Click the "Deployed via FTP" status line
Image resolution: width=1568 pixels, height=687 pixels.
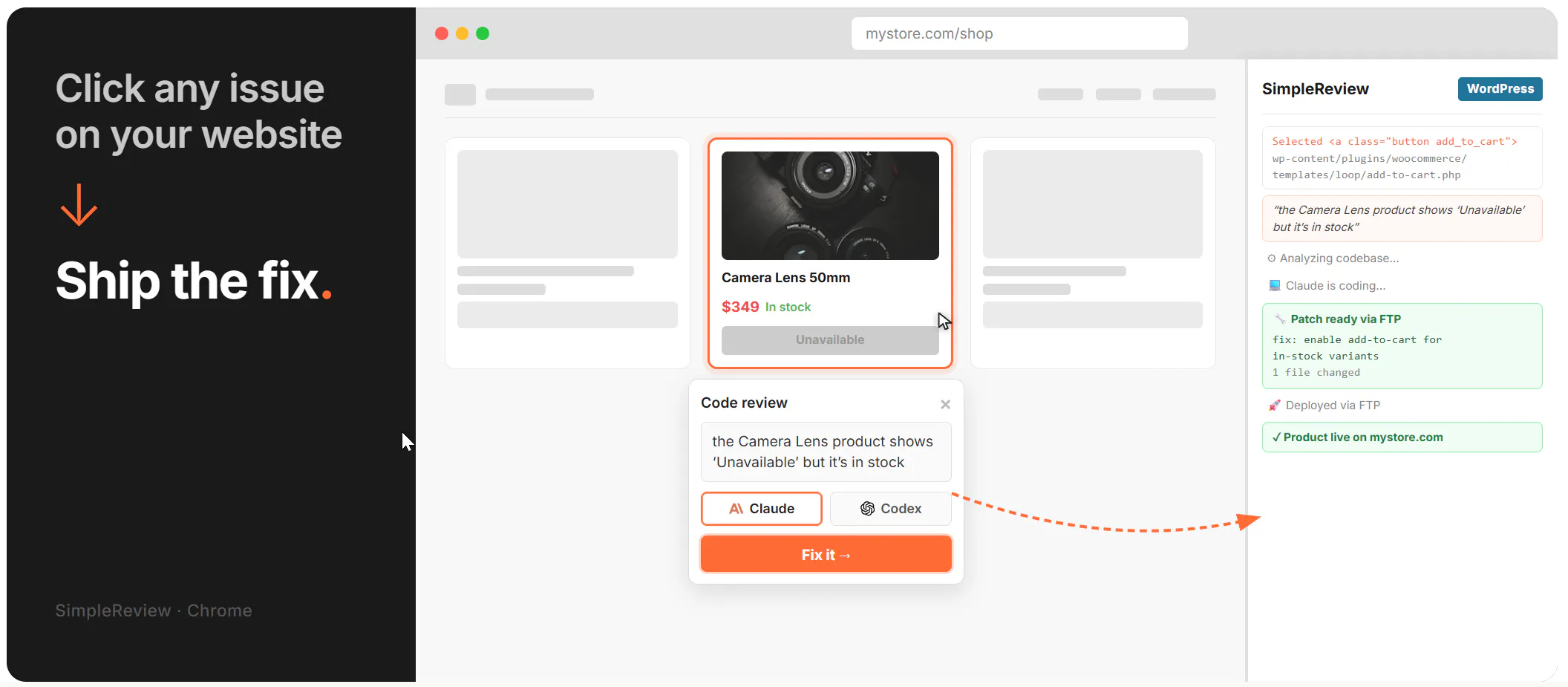pyautogui.click(x=1333, y=406)
